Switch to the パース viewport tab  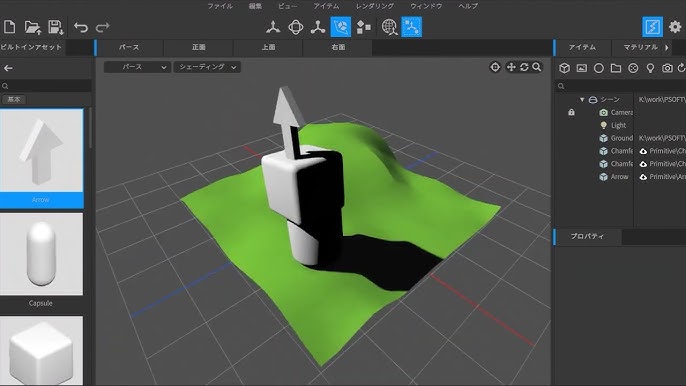tap(129, 47)
